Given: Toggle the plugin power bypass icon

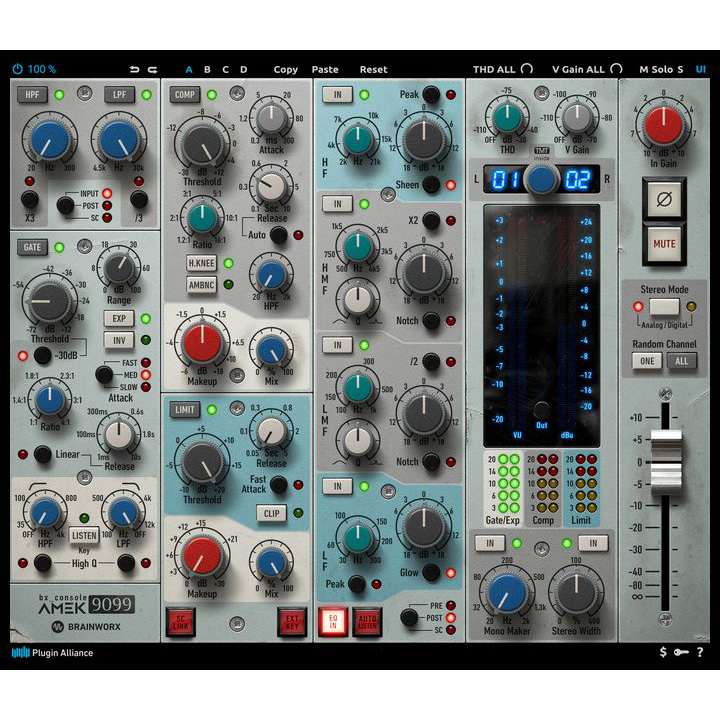Looking at the screenshot, I should tap(17, 69).
